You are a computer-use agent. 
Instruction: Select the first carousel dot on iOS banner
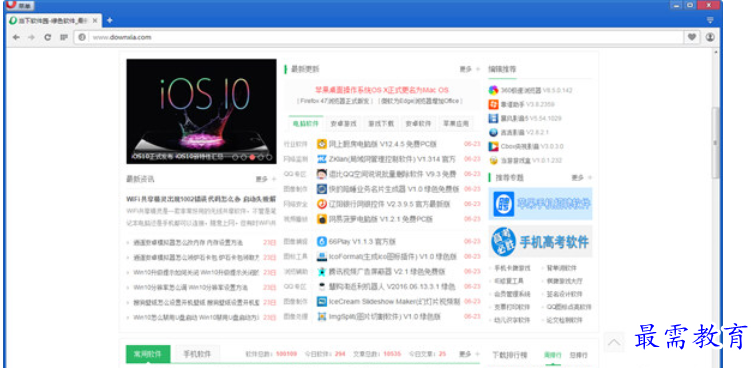click(235, 157)
